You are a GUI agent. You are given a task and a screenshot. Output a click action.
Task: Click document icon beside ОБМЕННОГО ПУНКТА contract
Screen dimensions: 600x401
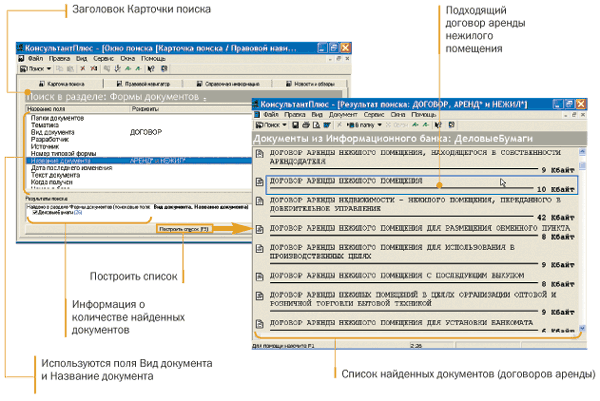click(x=260, y=229)
